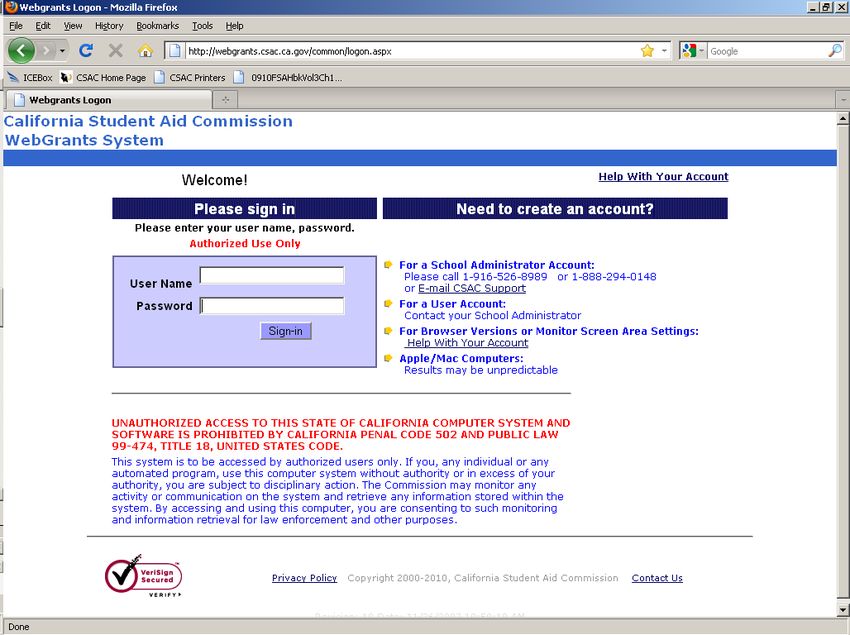Click the Need to create an account? header
The image size is (850, 635).
pyautogui.click(x=555, y=209)
